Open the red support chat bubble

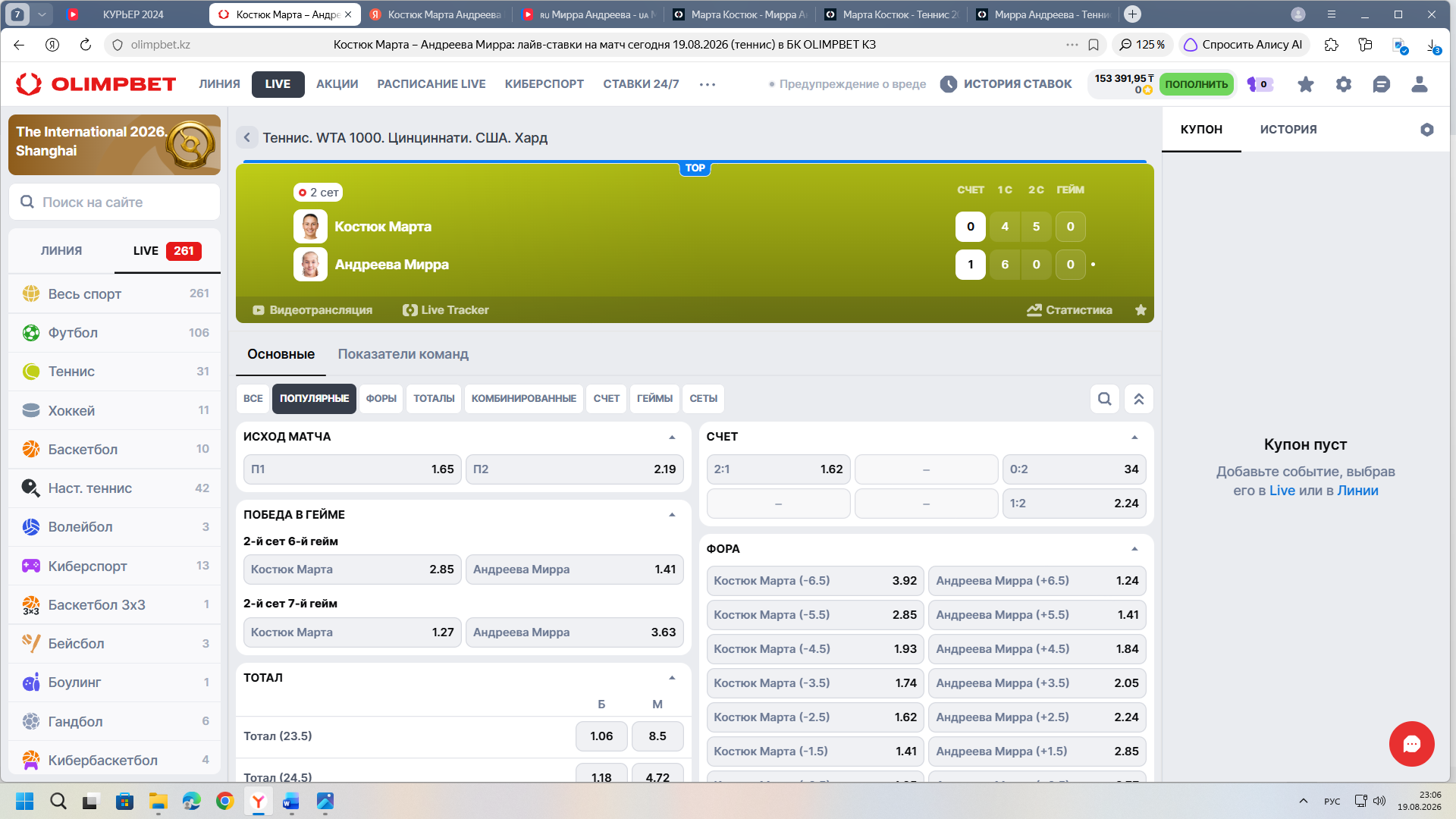1412,744
